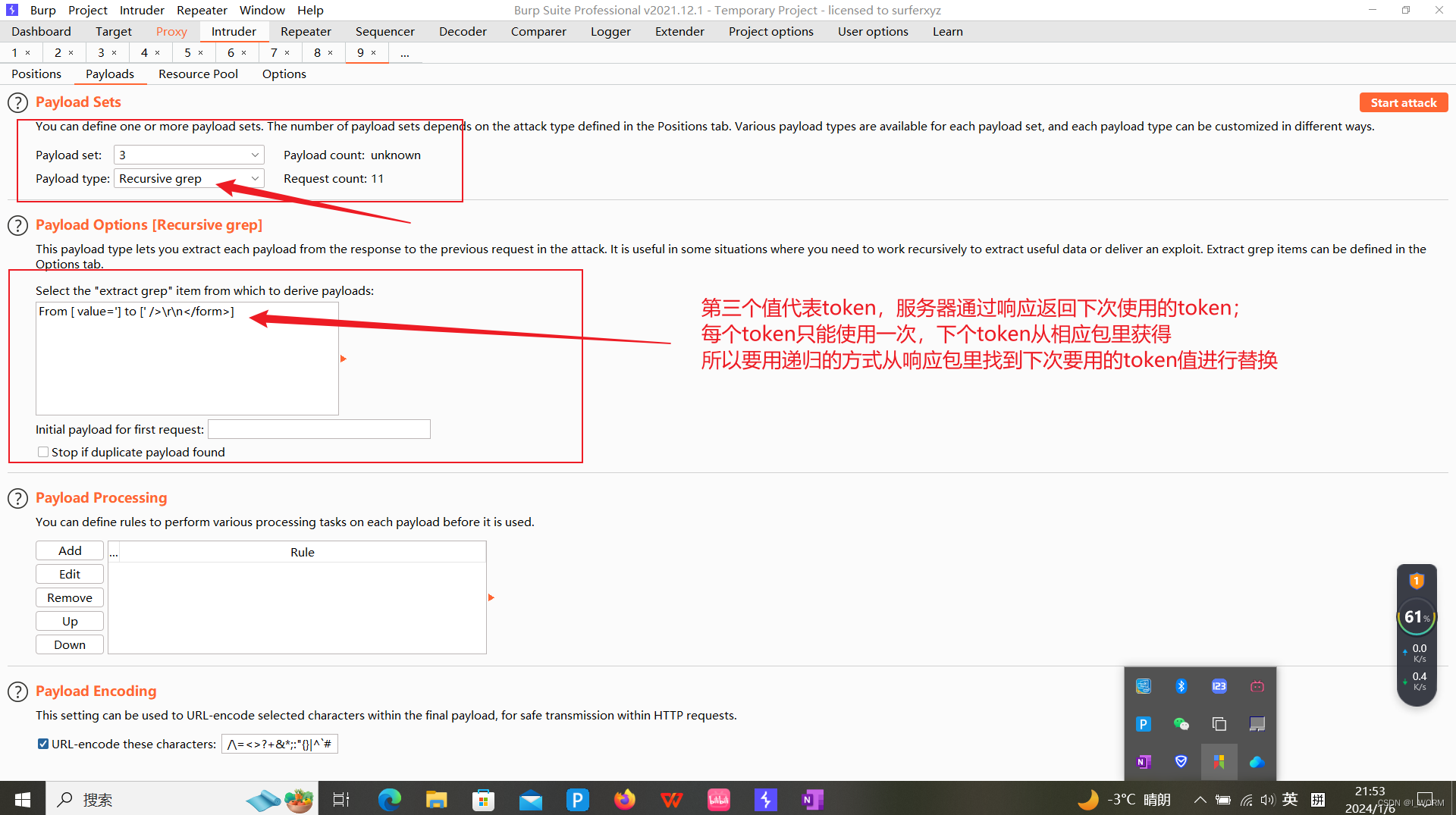The image size is (1456, 815).
Task: Select the extract grep item From value=
Action: coord(187,312)
